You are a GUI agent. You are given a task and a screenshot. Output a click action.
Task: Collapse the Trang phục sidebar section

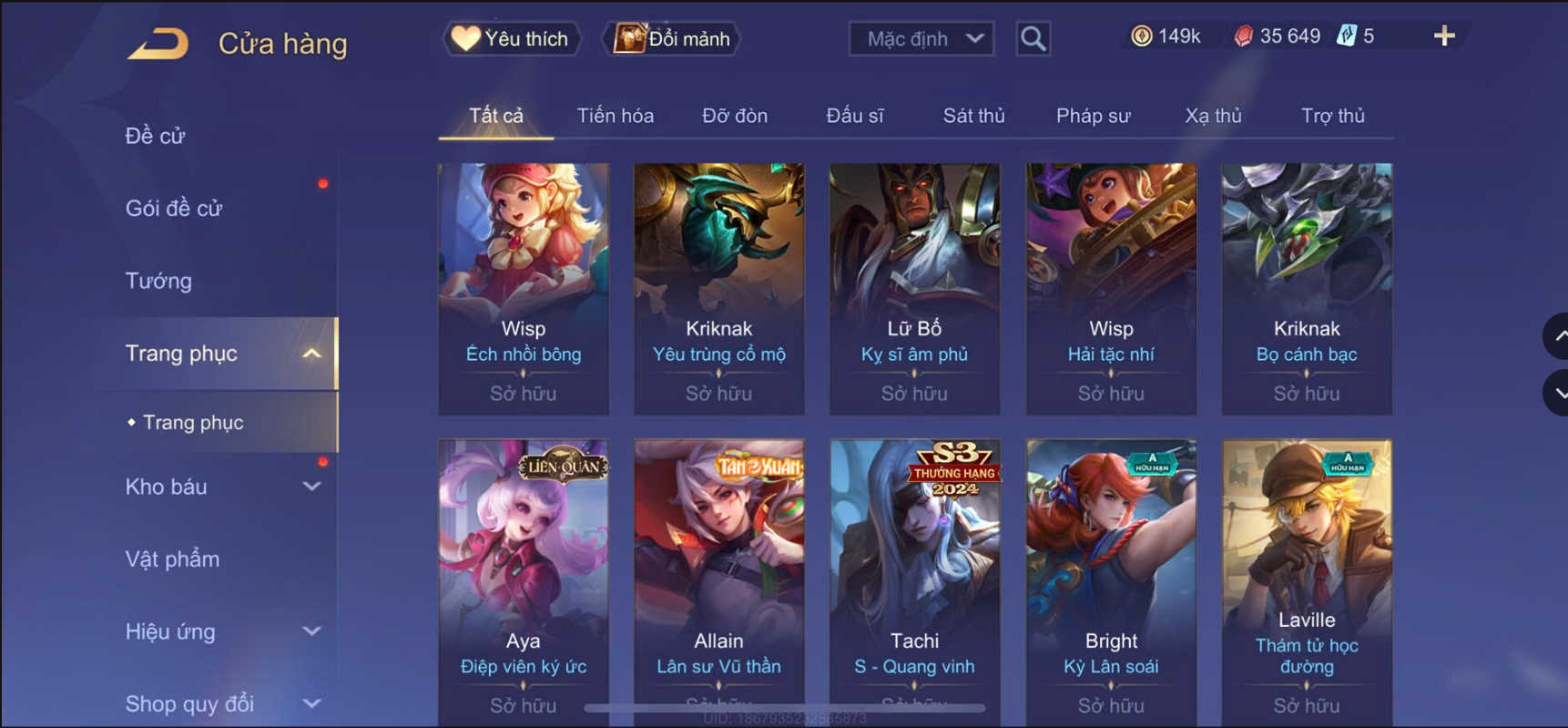click(x=311, y=354)
